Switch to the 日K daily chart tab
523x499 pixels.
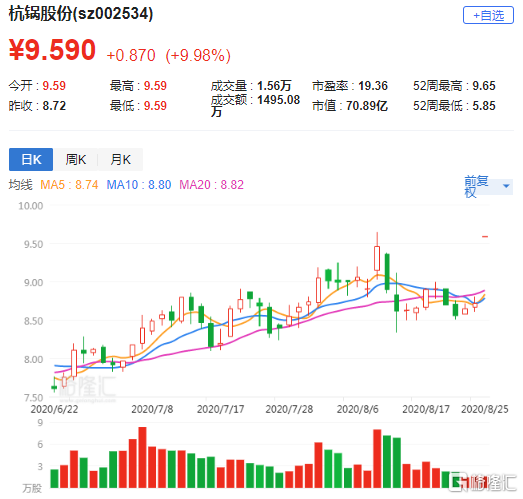click(31, 159)
